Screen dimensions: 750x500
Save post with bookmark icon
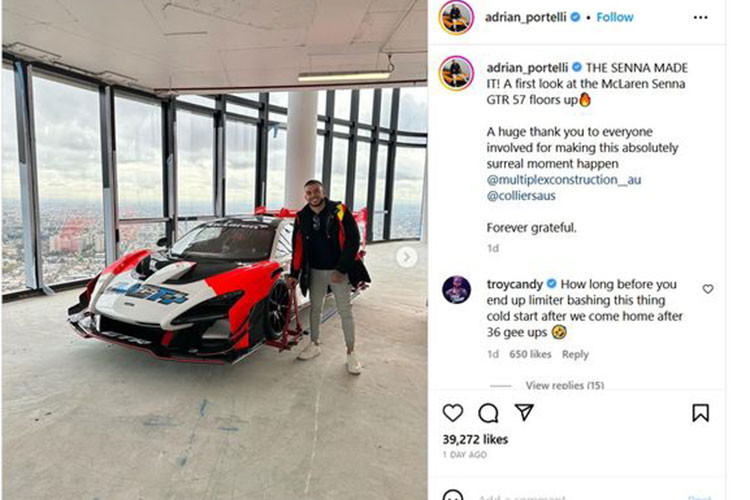(x=700, y=413)
